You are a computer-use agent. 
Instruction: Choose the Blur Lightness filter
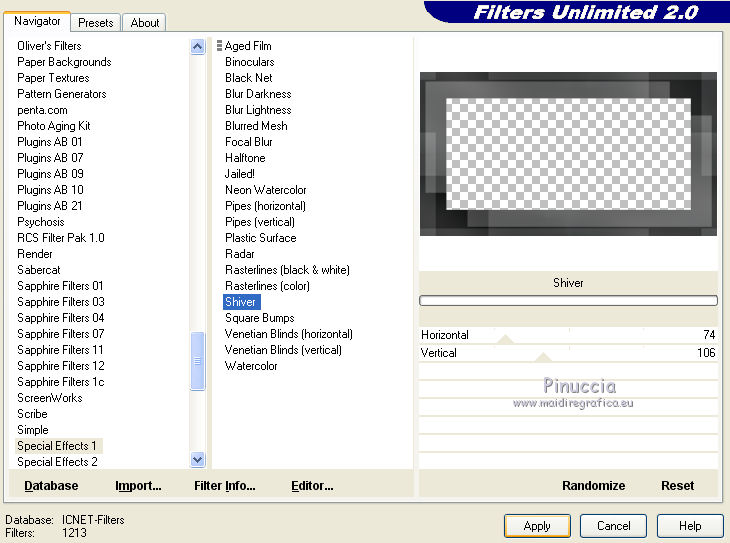[258, 110]
